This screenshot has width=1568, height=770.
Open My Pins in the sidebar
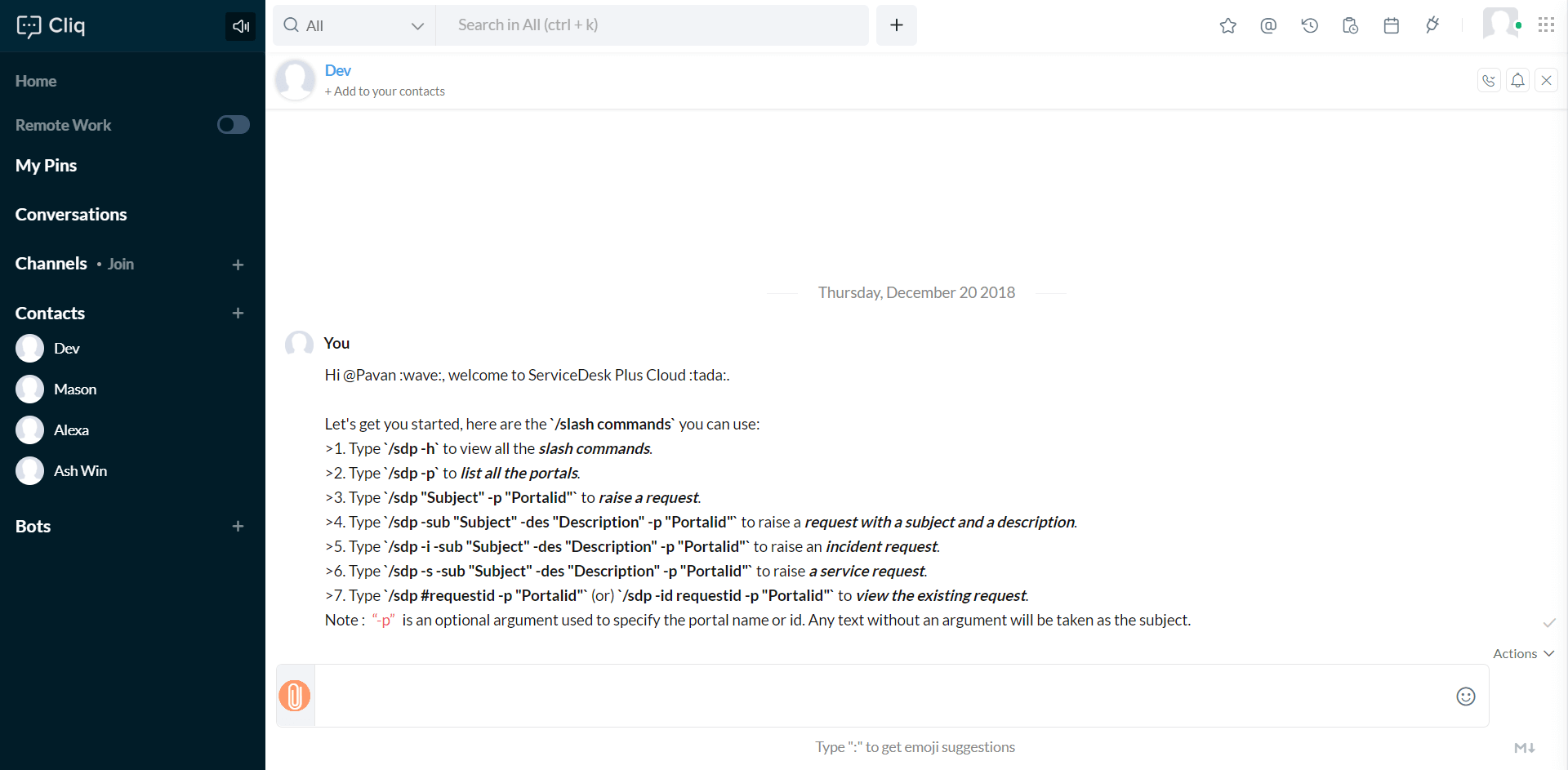[47, 166]
